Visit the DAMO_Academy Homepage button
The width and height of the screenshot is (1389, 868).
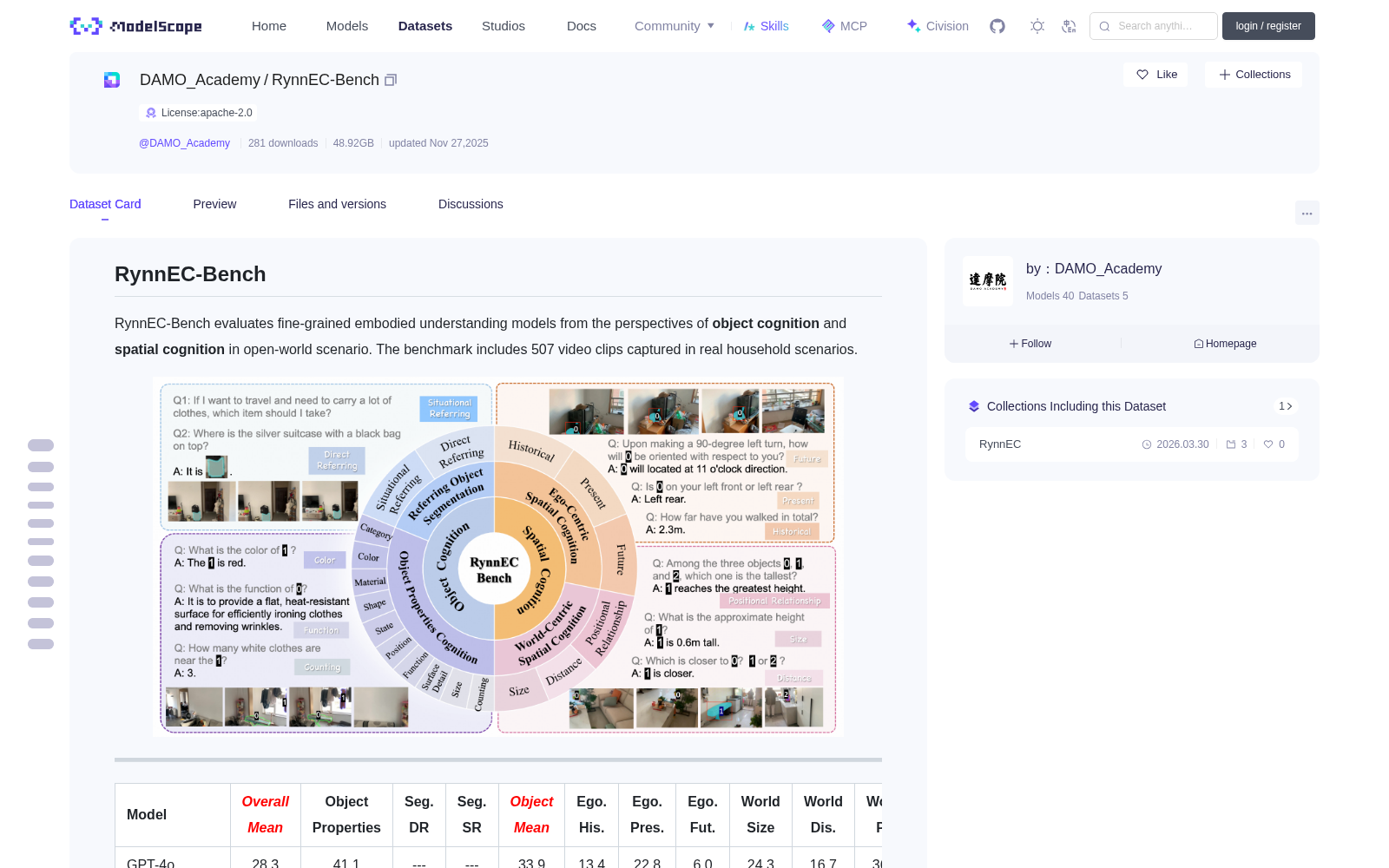point(1225,344)
